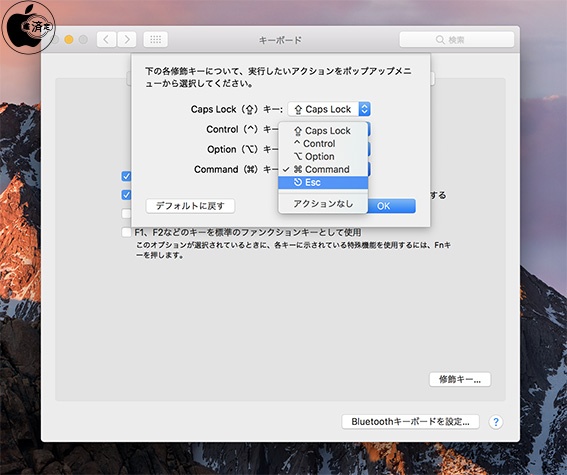This screenshot has width=567, height=475.
Task: Choose the checked Command menu item
Action: point(323,169)
